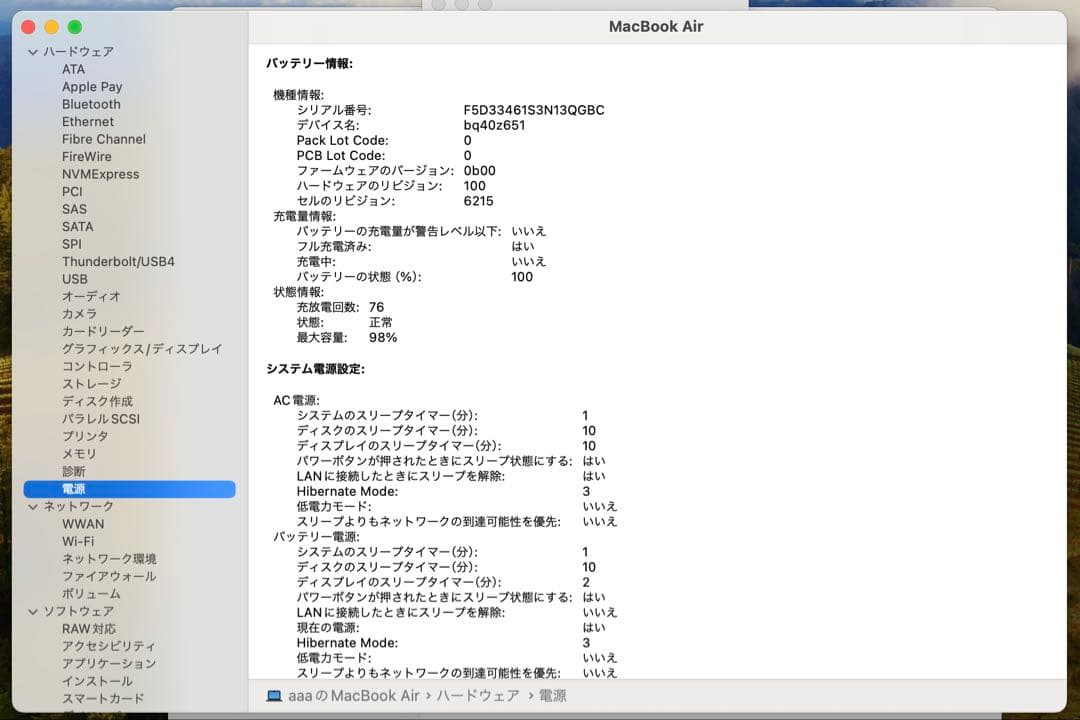Image resolution: width=1080 pixels, height=720 pixels.
Task: Collapse the ハードウェア section in sidebar
Action: click(35, 51)
